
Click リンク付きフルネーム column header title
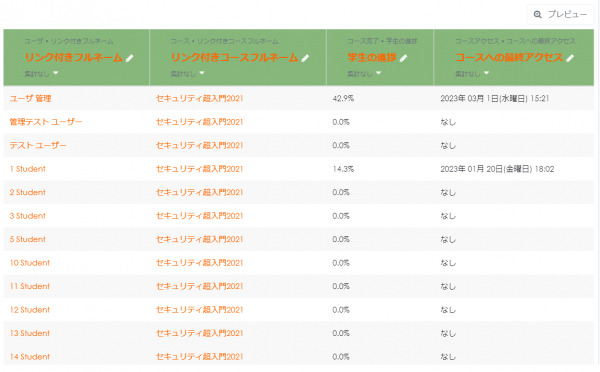[x=73, y=57]
